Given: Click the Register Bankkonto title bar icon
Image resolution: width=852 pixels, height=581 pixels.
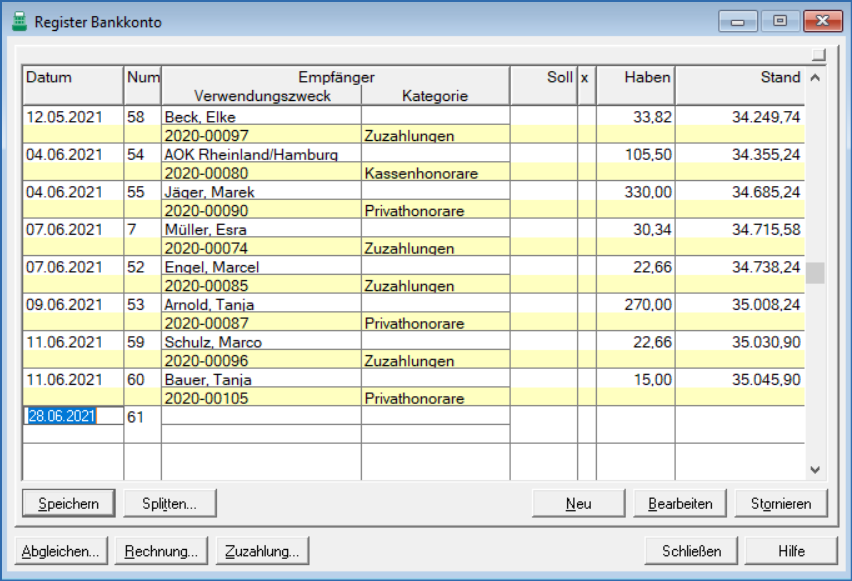Looking at the screenshot, I should (19, 22).
